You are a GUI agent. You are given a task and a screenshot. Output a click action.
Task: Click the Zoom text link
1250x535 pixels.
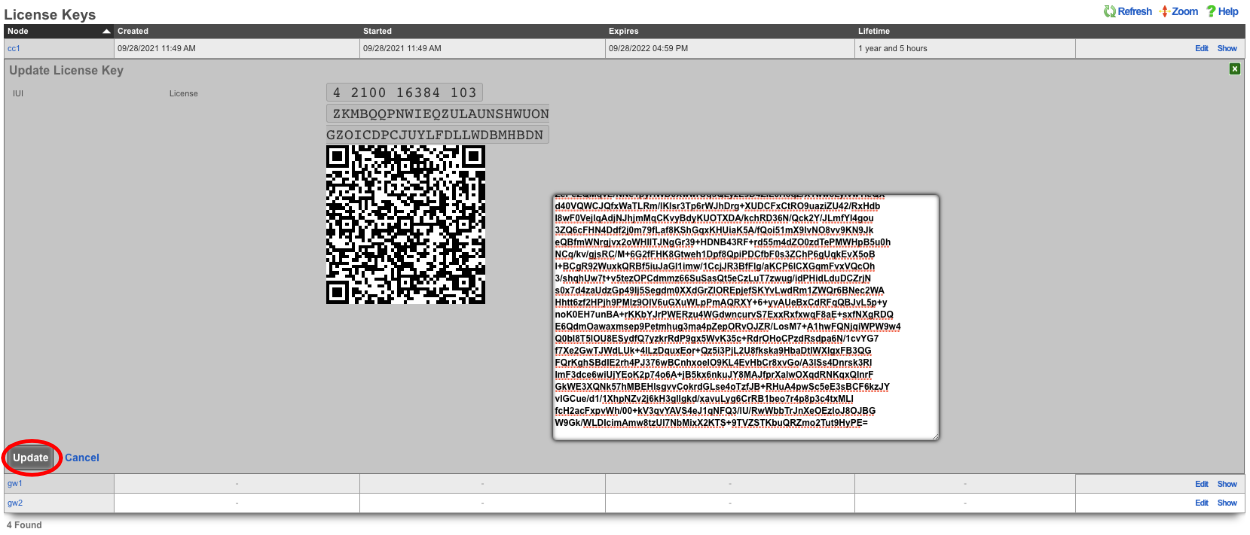click(1185, 12)
